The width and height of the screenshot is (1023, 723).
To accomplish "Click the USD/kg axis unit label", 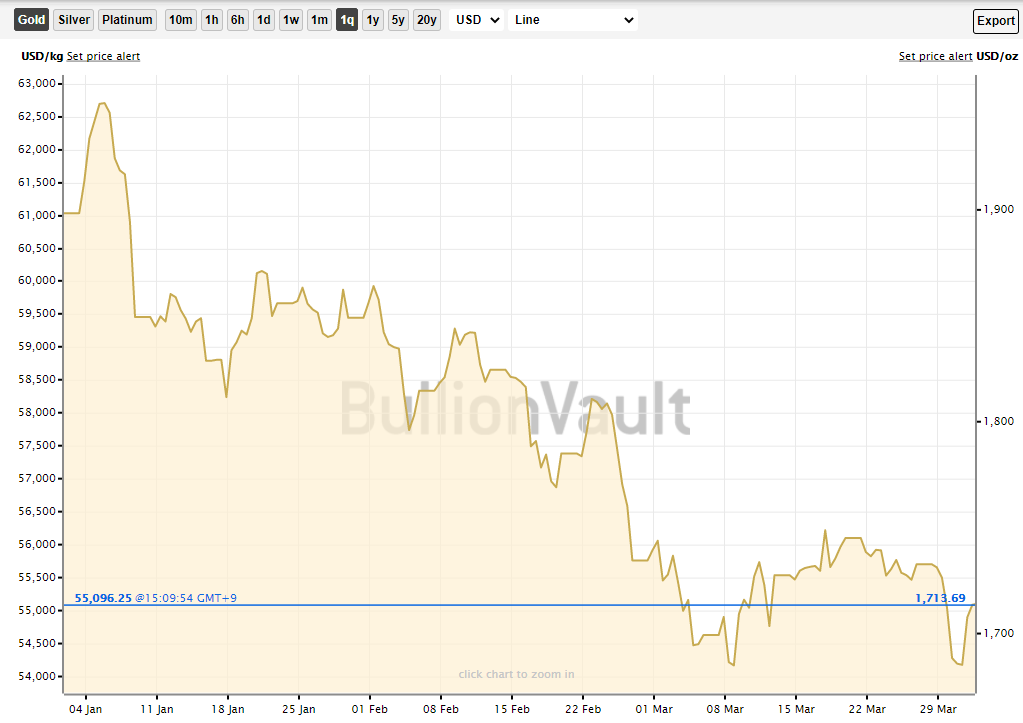I will click(42, 56).
